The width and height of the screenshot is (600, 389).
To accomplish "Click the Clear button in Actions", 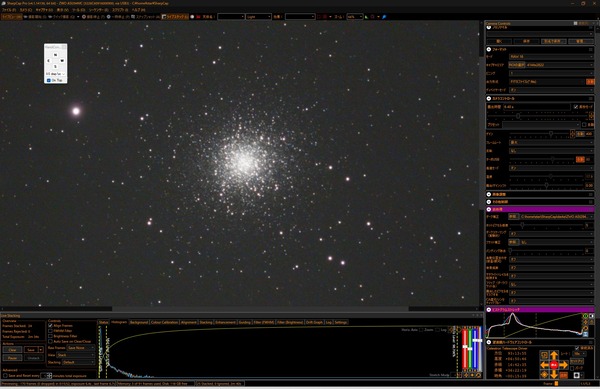I will 12,350.
